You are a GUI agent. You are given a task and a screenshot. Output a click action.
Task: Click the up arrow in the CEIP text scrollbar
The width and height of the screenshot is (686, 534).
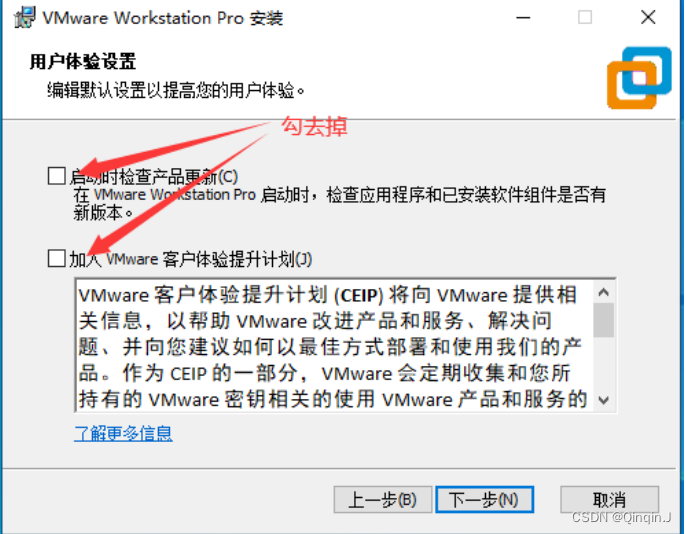604,292
